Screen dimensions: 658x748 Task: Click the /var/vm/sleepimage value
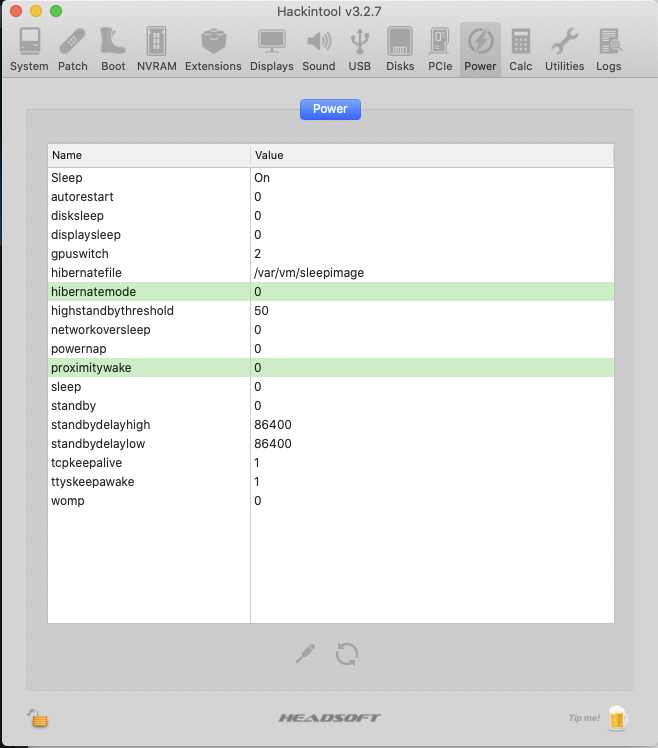point(309,273)
